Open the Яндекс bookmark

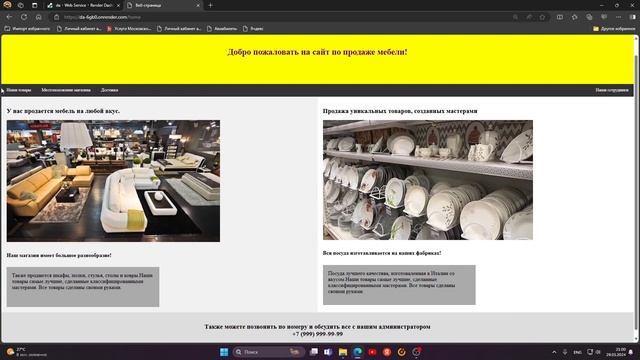pyautogui.click(x=253, y=29)
